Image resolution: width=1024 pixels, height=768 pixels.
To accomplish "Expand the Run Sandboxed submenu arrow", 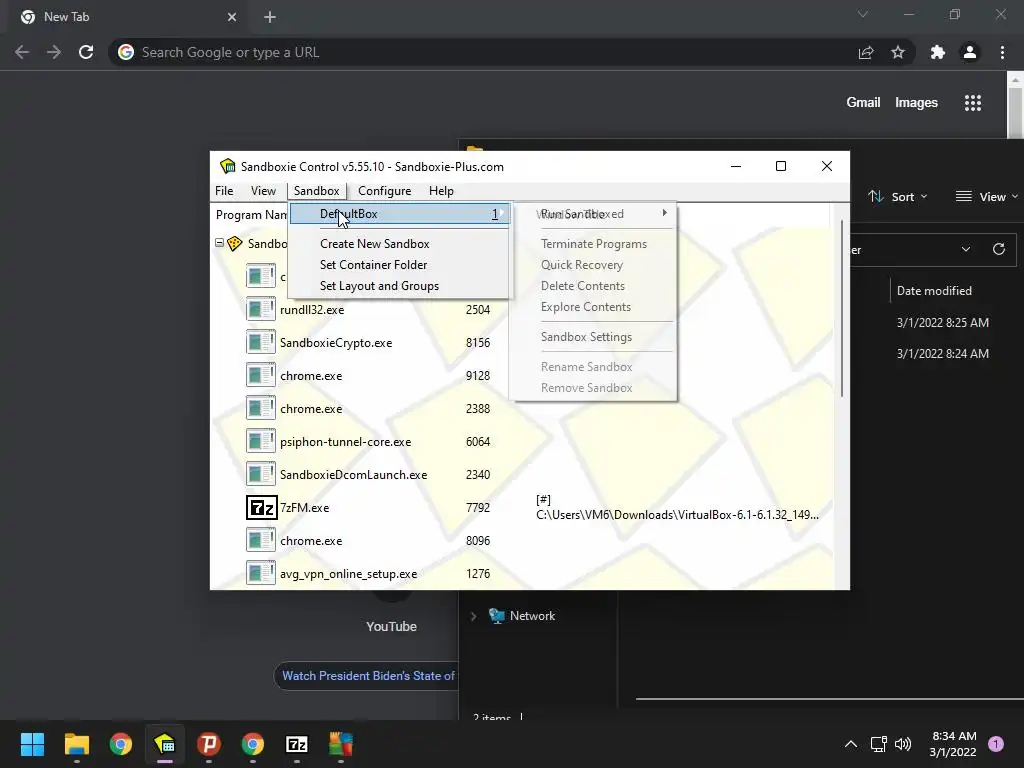I will [x=665, y=213].
